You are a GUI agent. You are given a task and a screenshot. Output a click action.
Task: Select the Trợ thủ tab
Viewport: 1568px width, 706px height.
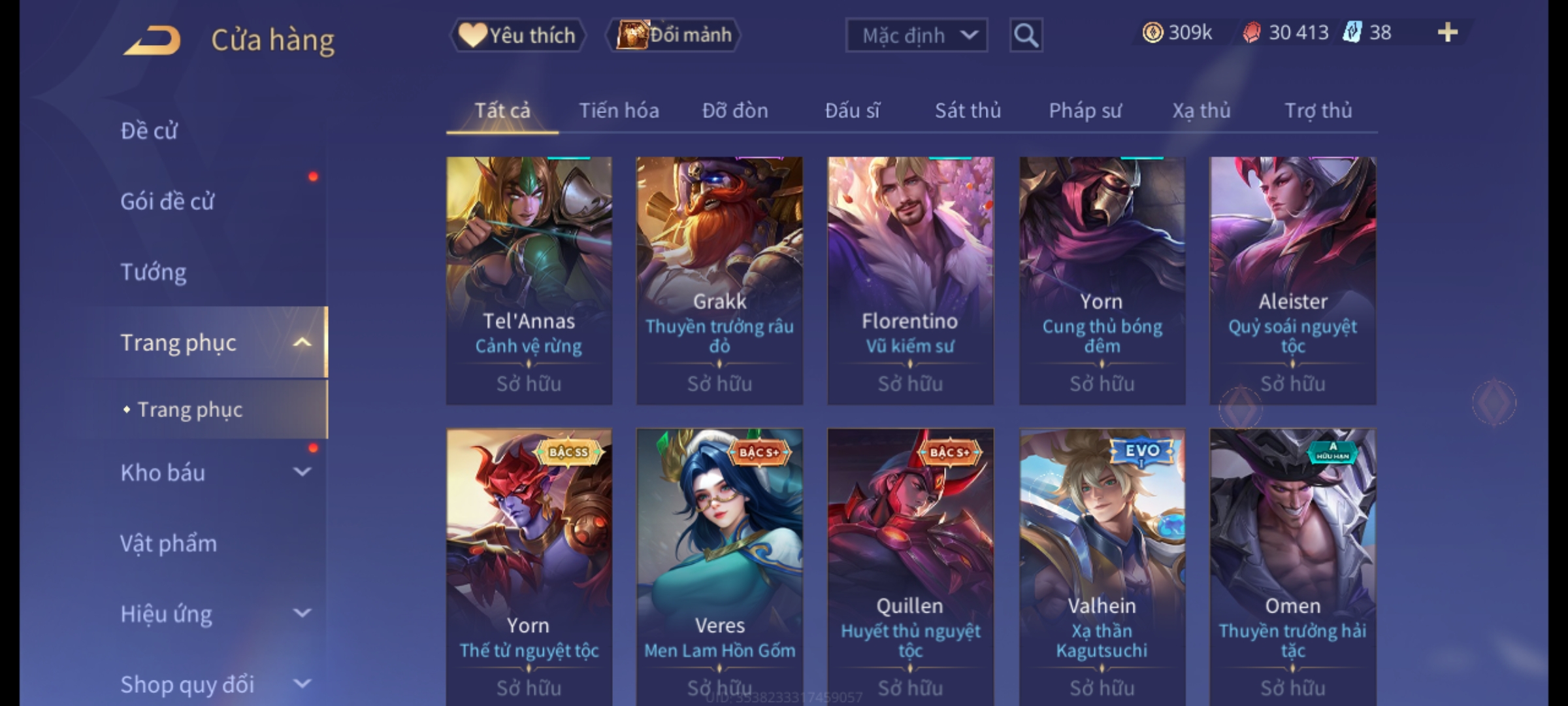(x=1318, y=110)
